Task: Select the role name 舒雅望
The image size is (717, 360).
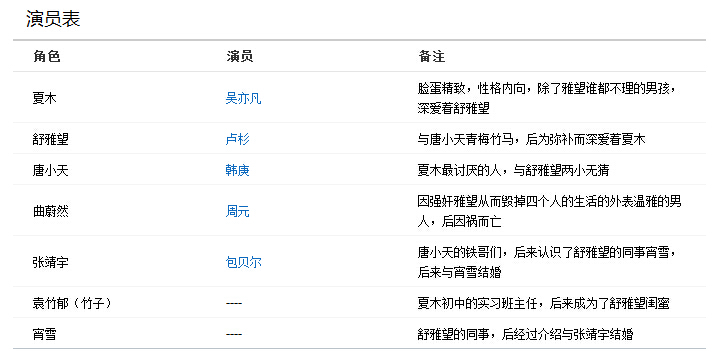Action: (x=50, y=139)
